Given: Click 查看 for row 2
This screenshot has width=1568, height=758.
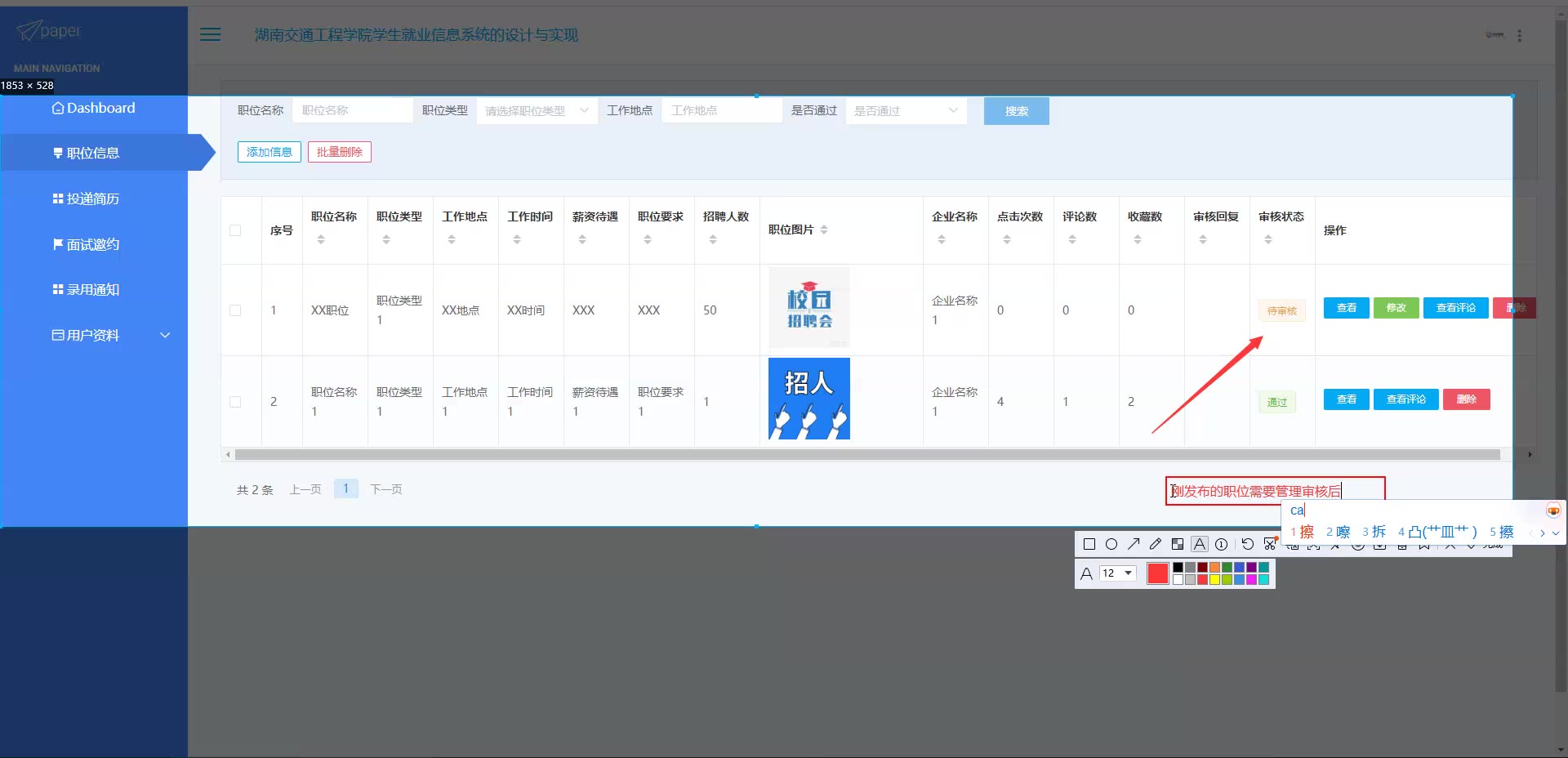Looking at the screenshot, I should coord(1347,399).
